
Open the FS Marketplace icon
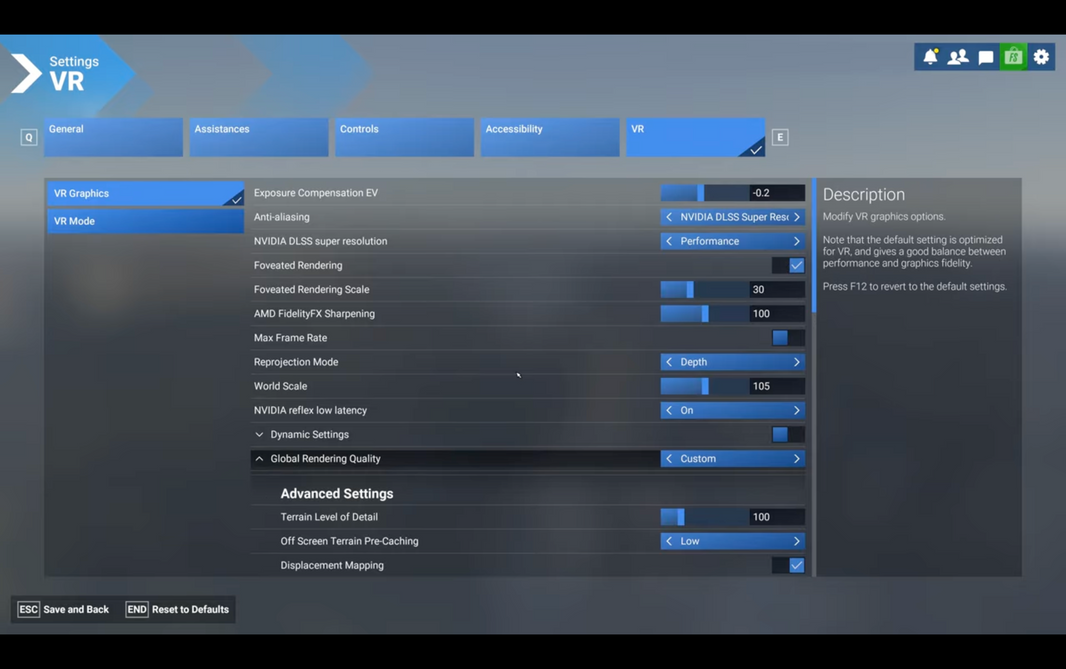click(1013, 56)
